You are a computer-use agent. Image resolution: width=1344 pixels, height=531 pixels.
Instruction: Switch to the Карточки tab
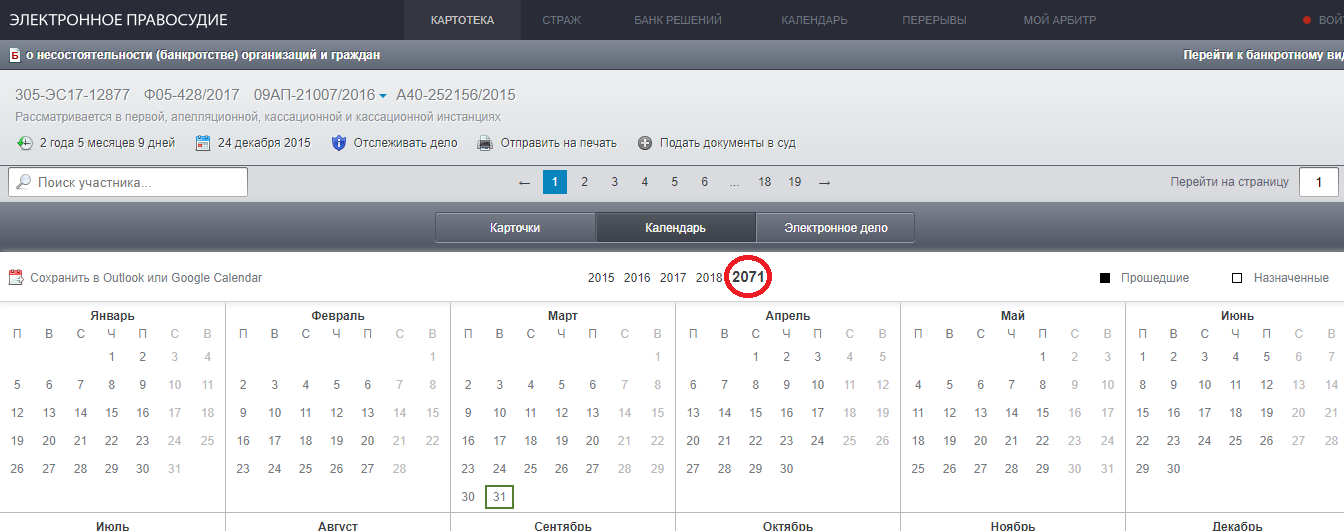point(515,228)
